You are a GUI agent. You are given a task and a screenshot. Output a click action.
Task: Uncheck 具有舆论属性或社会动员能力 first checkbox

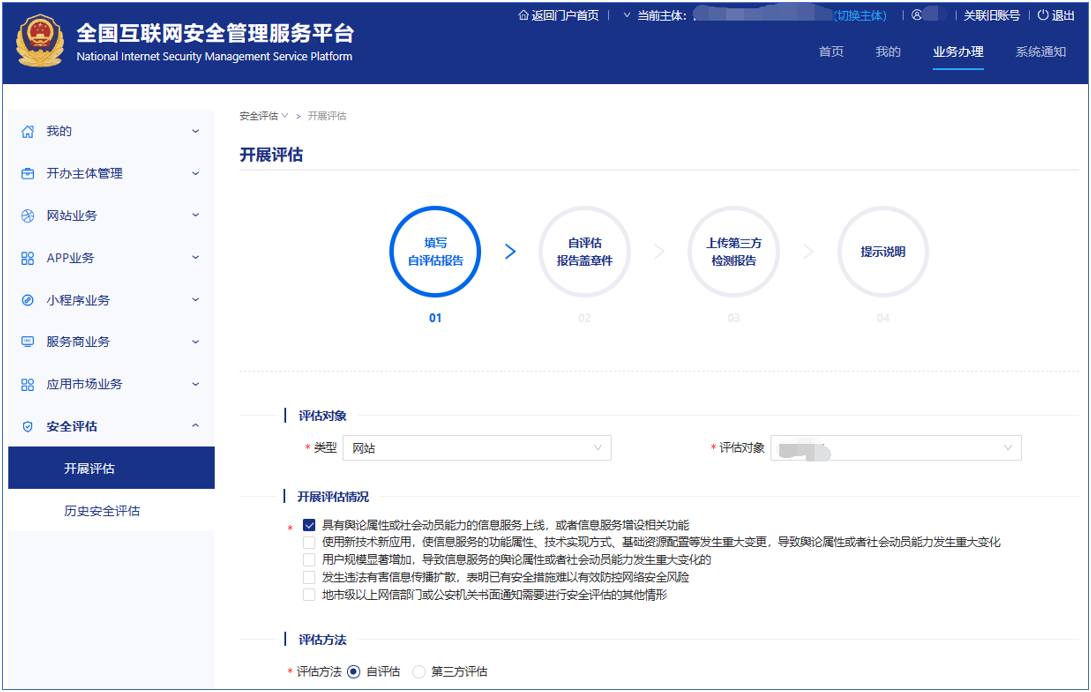click(x=309, y=525)
